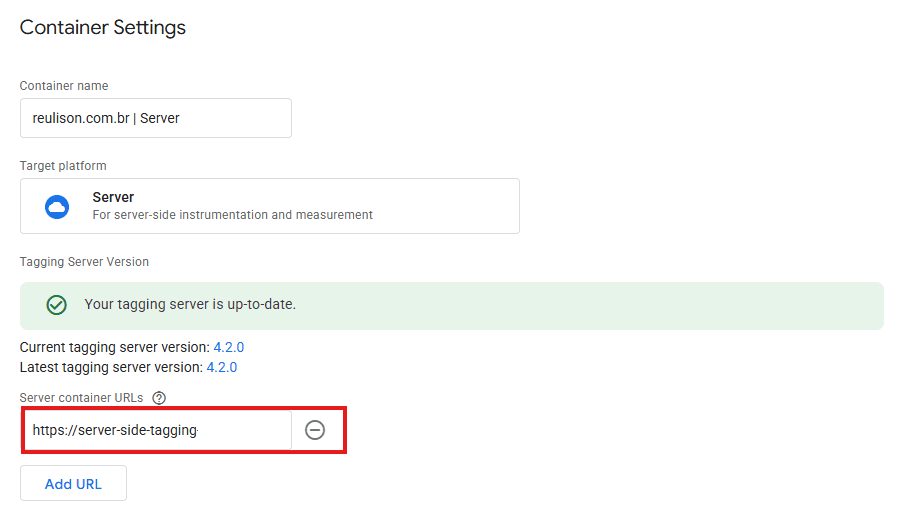Click the bold Server title in platform card
Image resolution: width=901 pixels, height=513 pixels.
113,197
